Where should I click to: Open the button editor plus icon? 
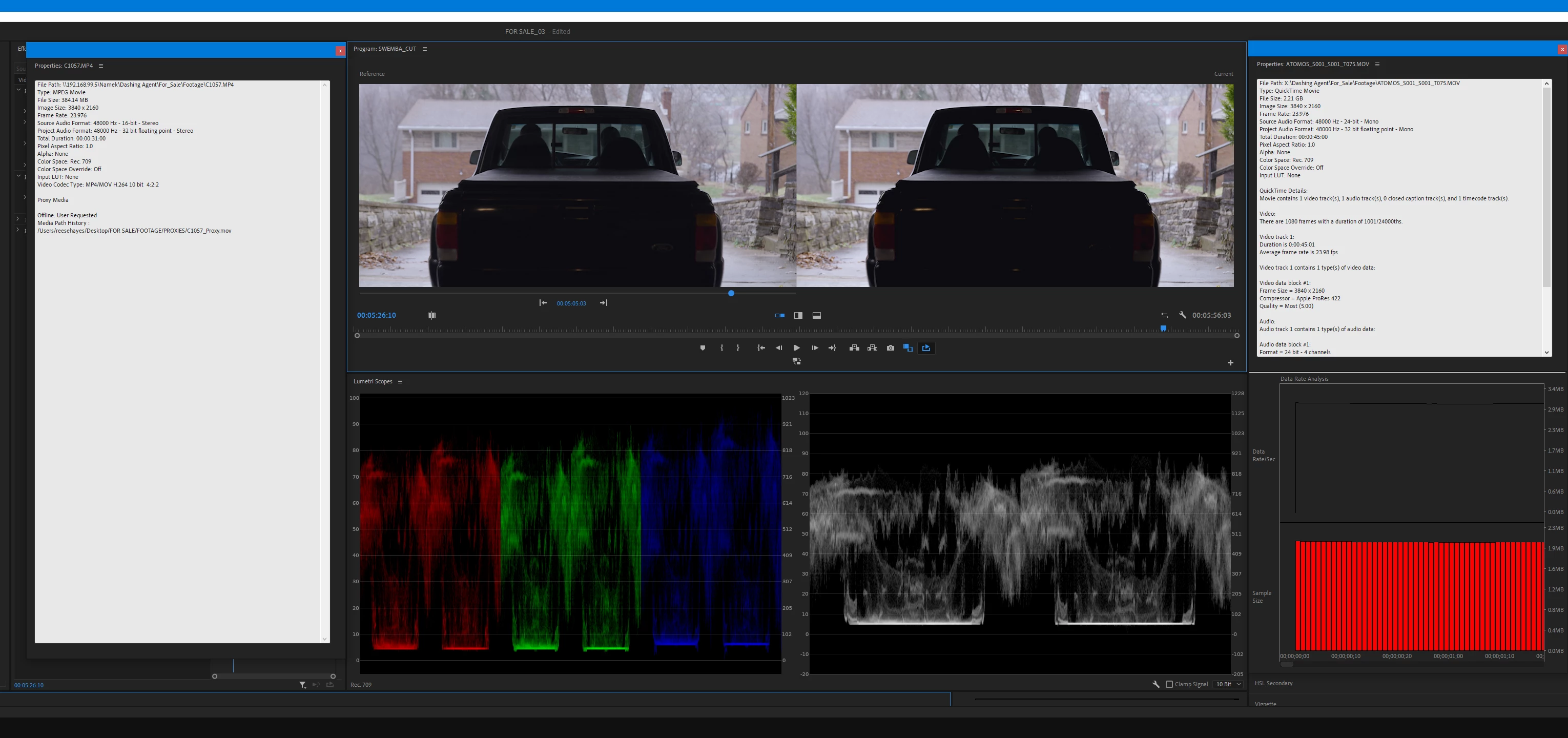1230,362
